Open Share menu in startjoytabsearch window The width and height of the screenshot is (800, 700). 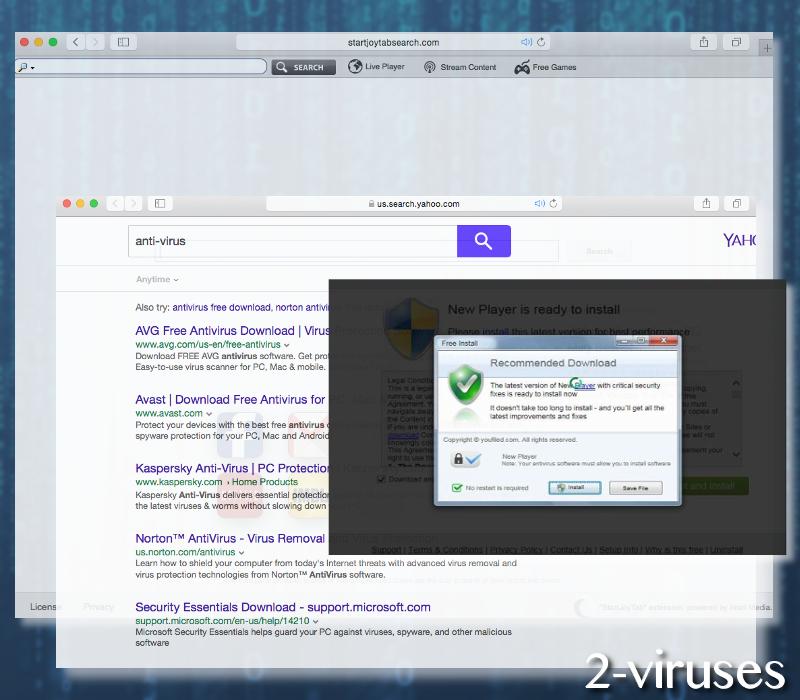pyautogui.click(x=704, y=42)
